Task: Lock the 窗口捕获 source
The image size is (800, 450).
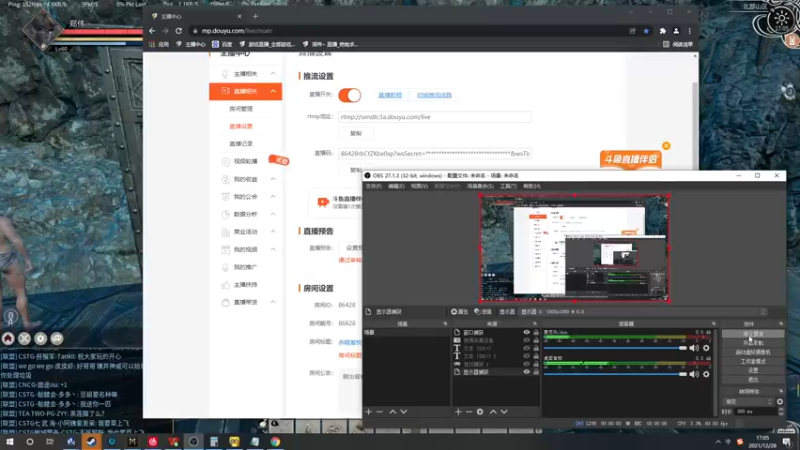Action: (x=536, y=332)
